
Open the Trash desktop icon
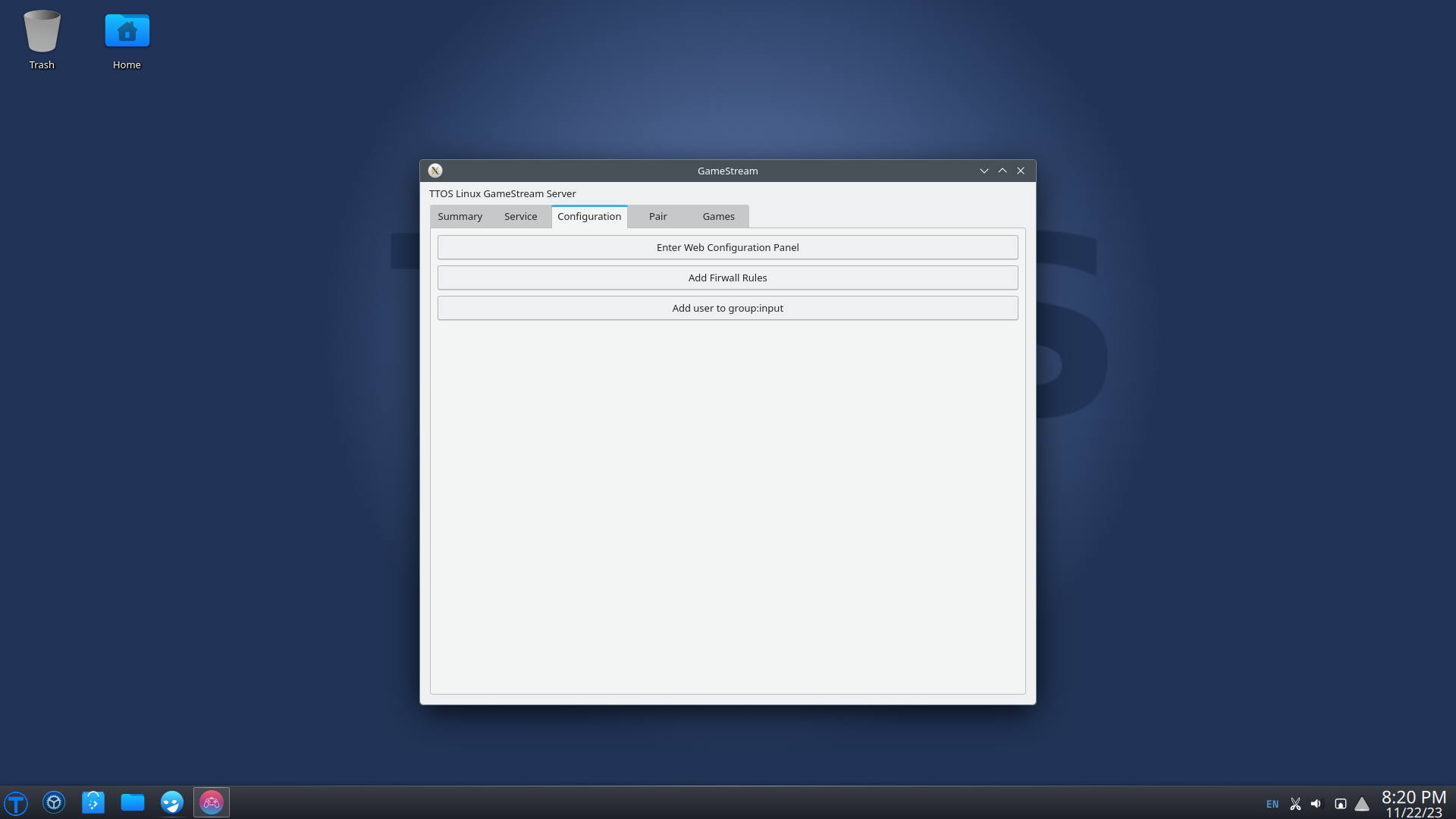[42, 40]
